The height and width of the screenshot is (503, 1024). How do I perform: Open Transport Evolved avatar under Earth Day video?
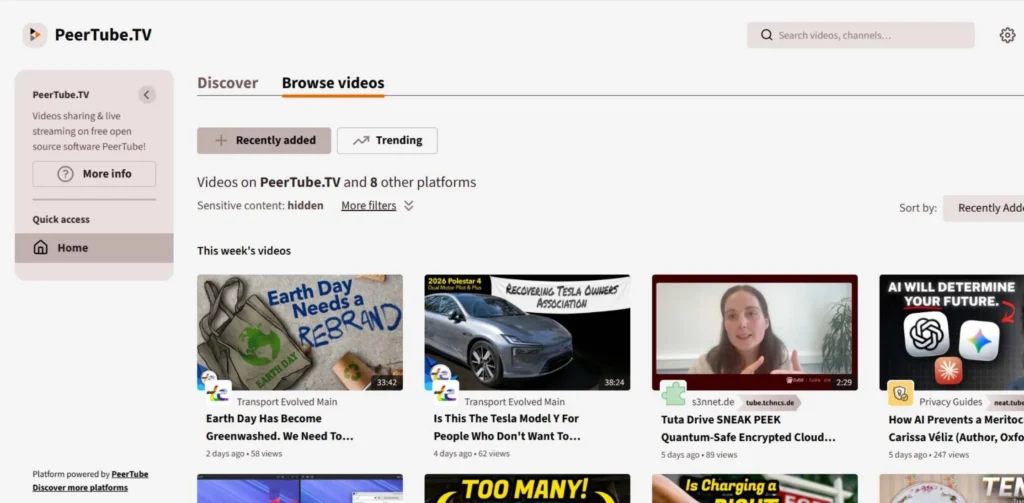pyautogui.click(x=217, y=393)
